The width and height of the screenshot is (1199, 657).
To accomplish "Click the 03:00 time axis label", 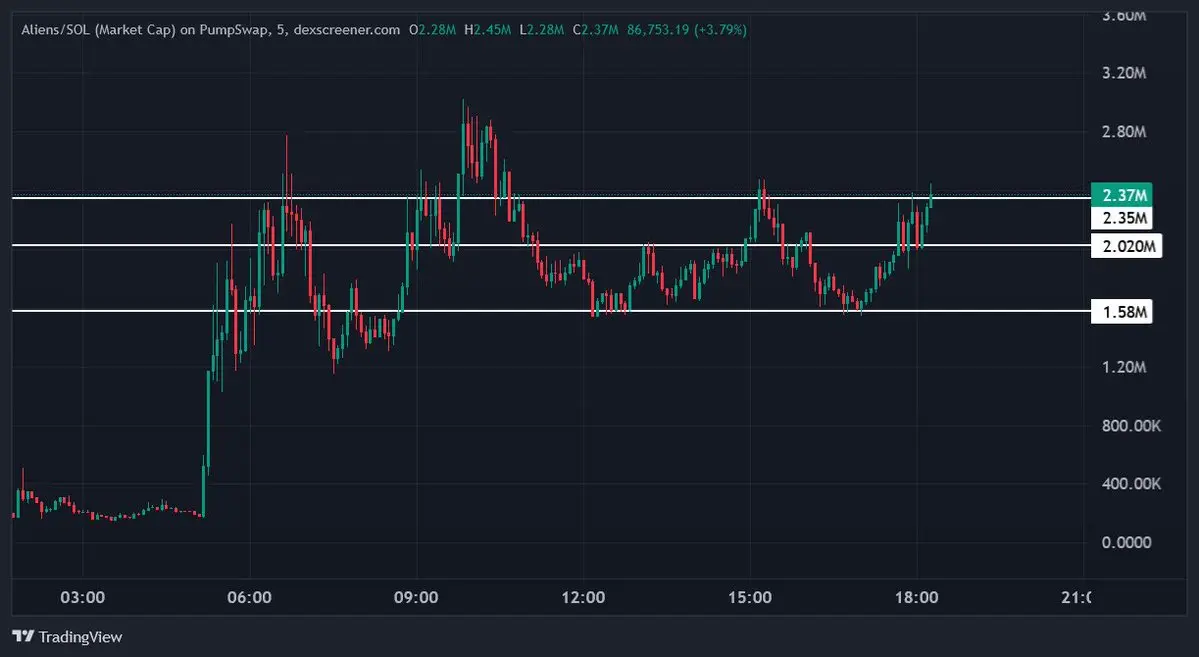I will [83, 597].
